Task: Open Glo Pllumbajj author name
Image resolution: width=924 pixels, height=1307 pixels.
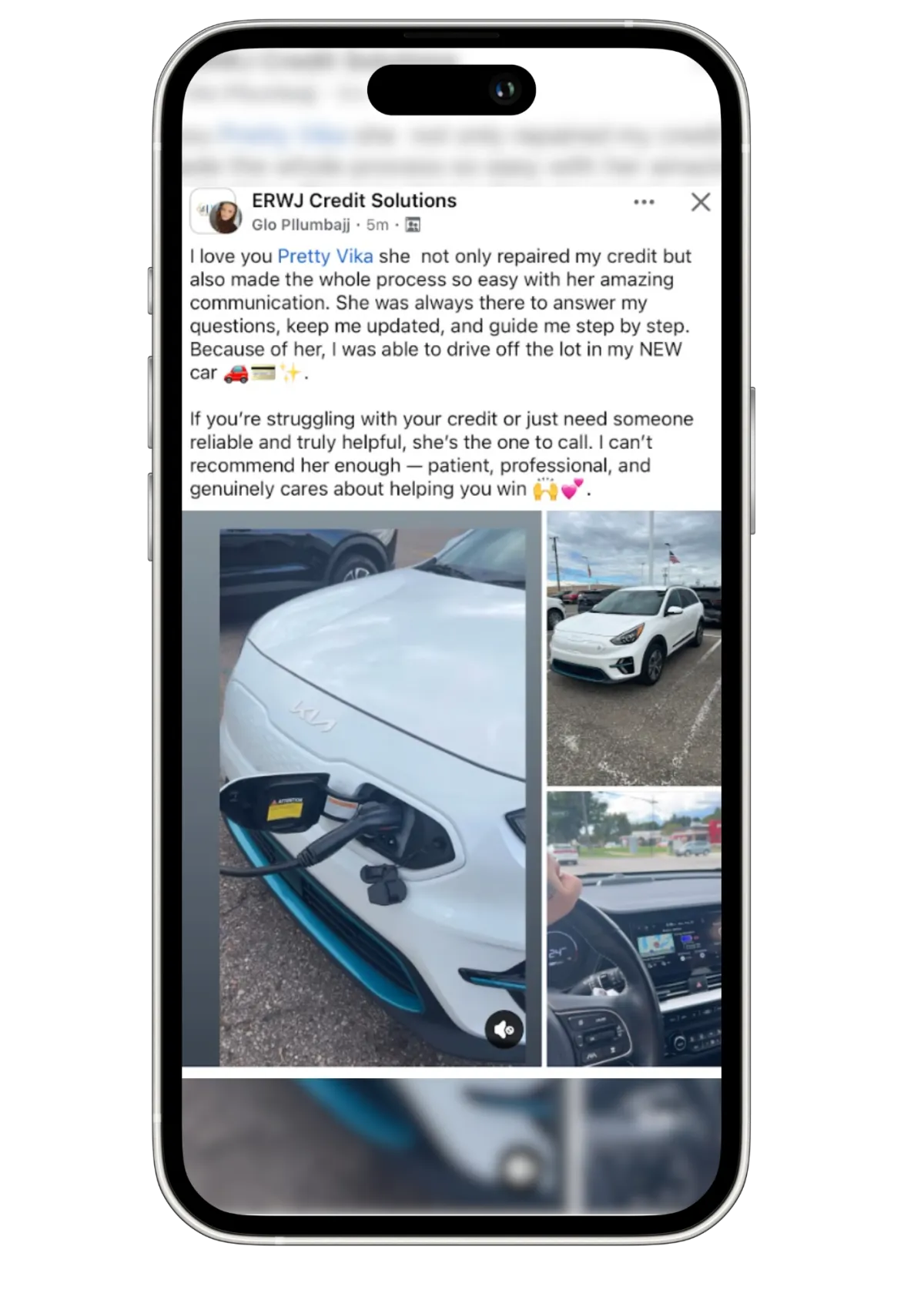Action: (x=301, y=225)
